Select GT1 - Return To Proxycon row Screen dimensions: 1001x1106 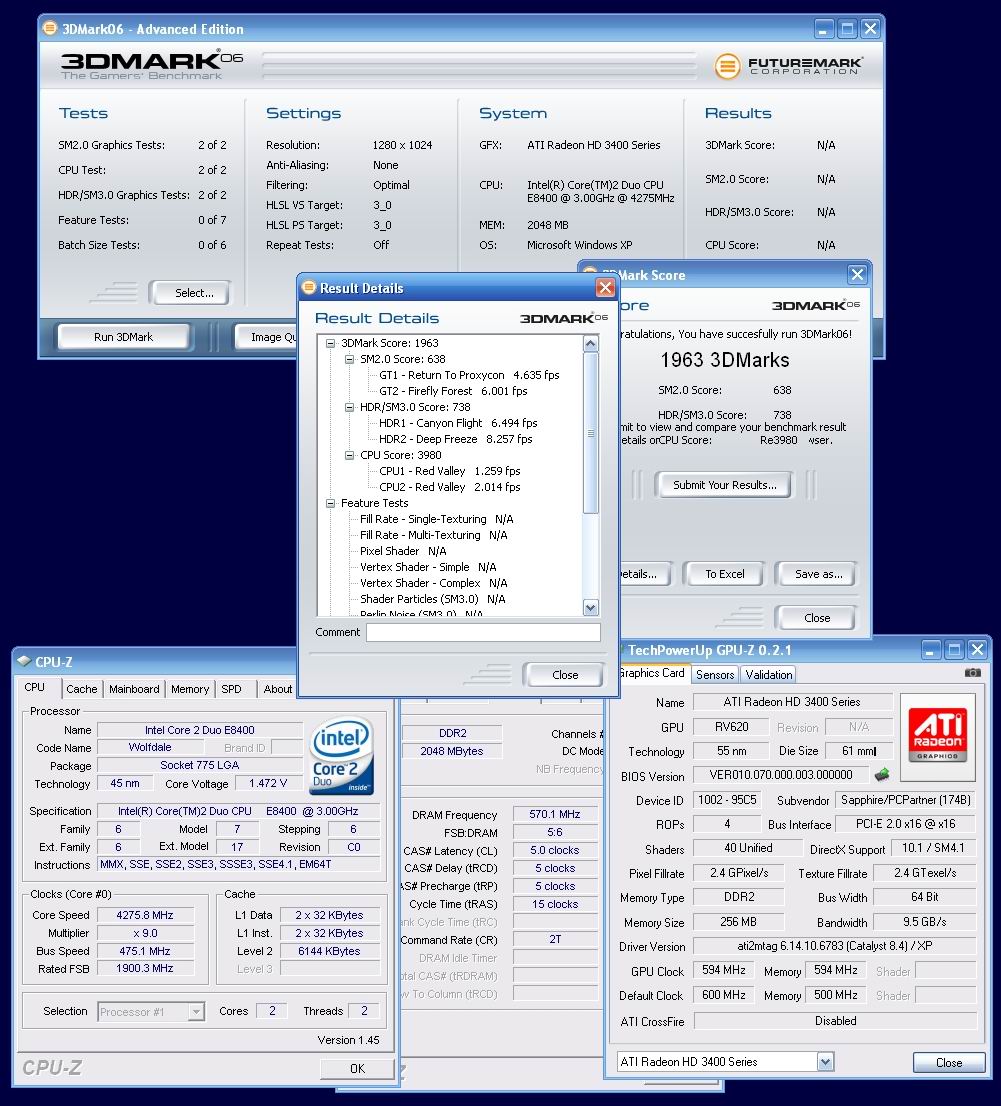[469, 375]
